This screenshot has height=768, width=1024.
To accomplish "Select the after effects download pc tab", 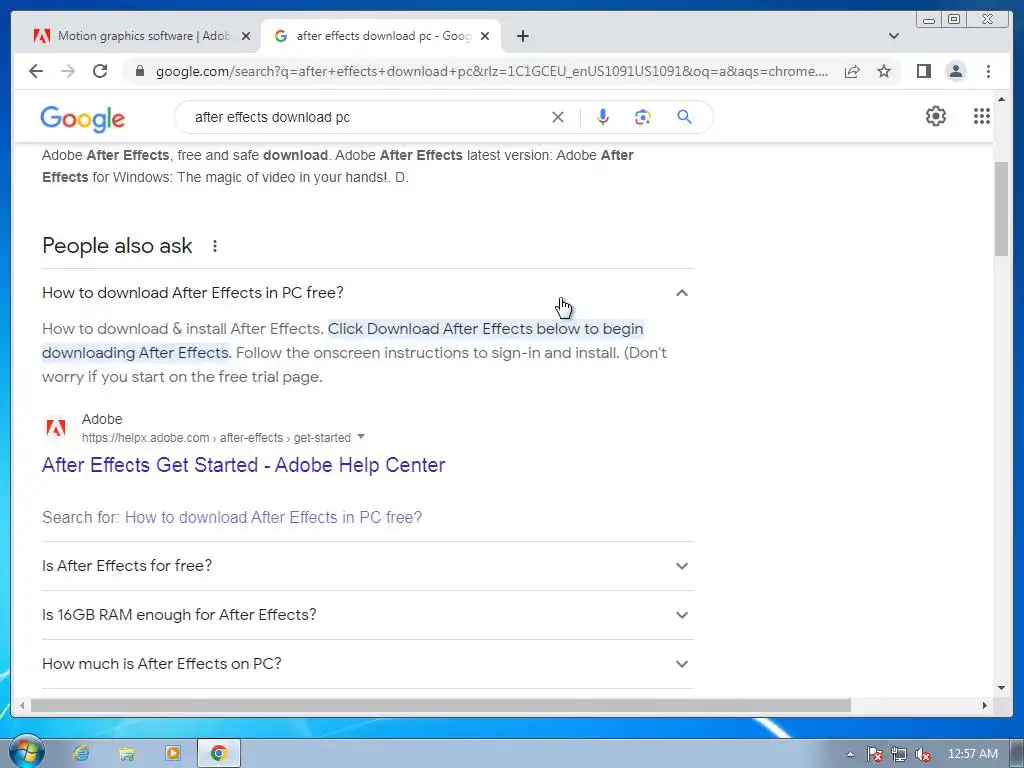I will (381, 36).
